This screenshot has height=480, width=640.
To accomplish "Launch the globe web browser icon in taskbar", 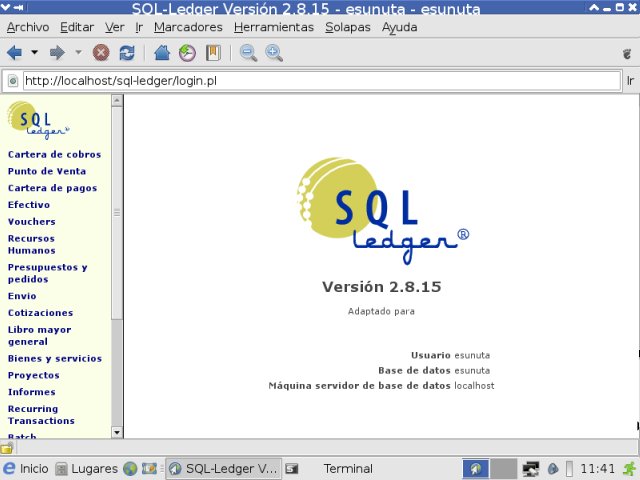I will [130, 469].
